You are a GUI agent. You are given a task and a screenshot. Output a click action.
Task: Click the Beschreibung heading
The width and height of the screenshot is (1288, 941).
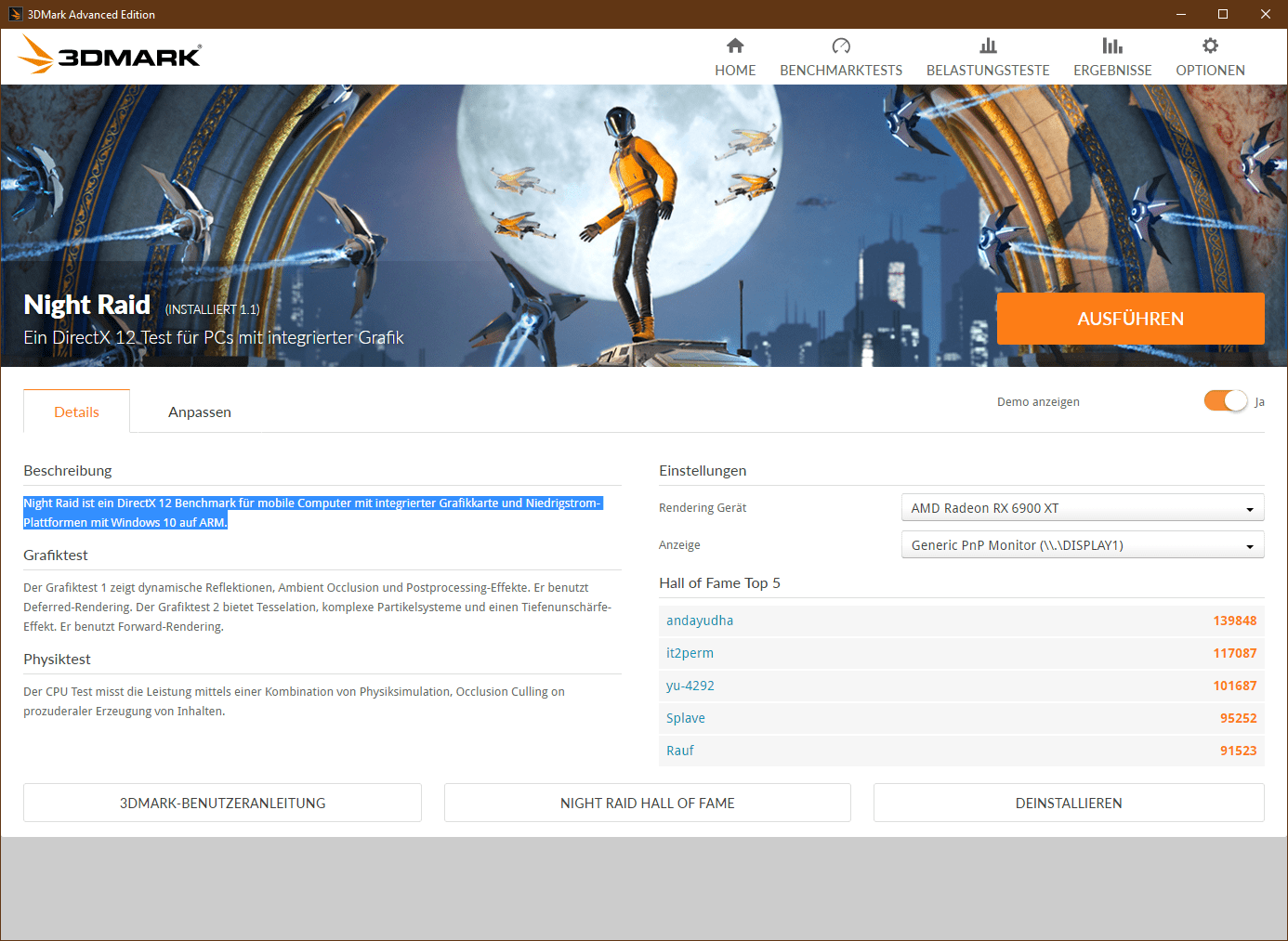pos(68,470)
